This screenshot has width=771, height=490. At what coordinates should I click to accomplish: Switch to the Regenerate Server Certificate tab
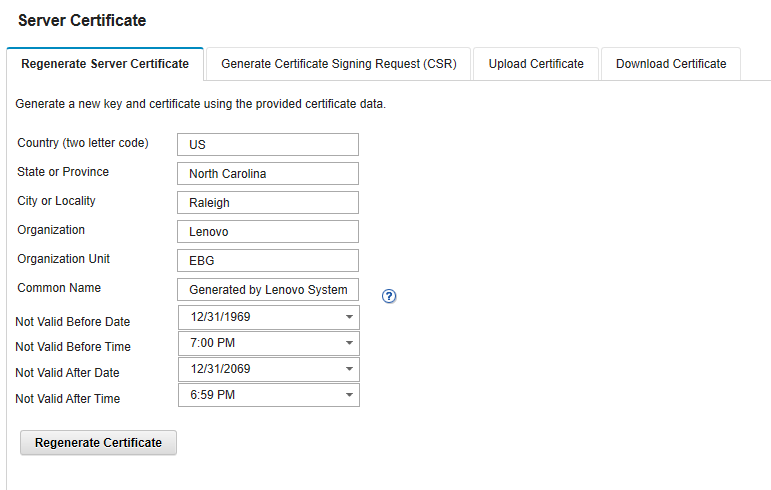105,64
